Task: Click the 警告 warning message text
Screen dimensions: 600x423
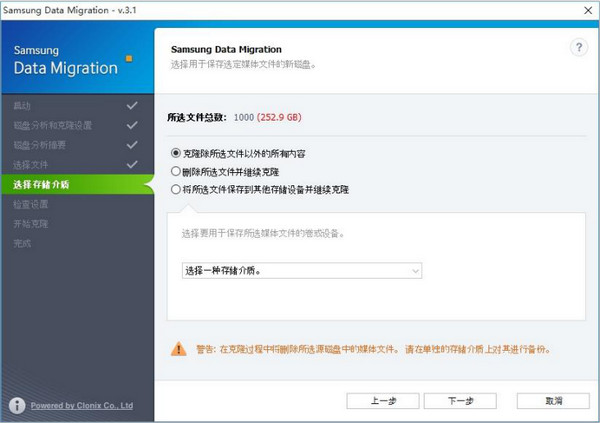Action: pyautogui.click(x=373, y=349)
